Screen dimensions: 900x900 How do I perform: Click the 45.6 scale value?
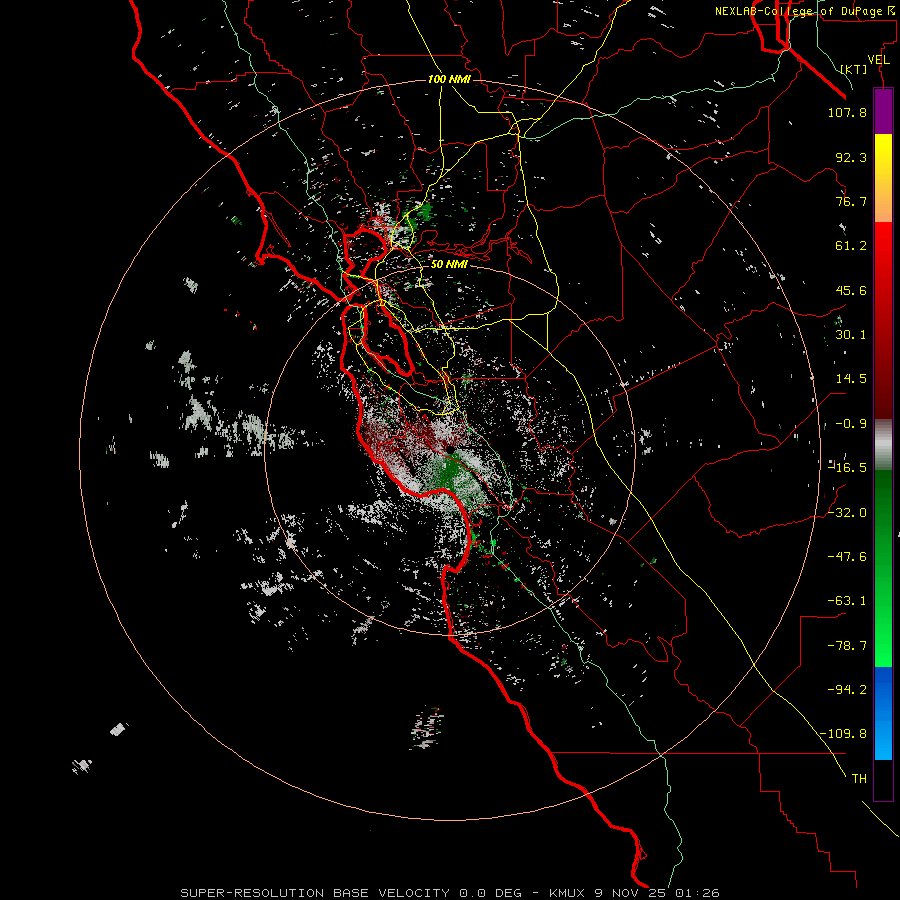(x=851, y=290)
